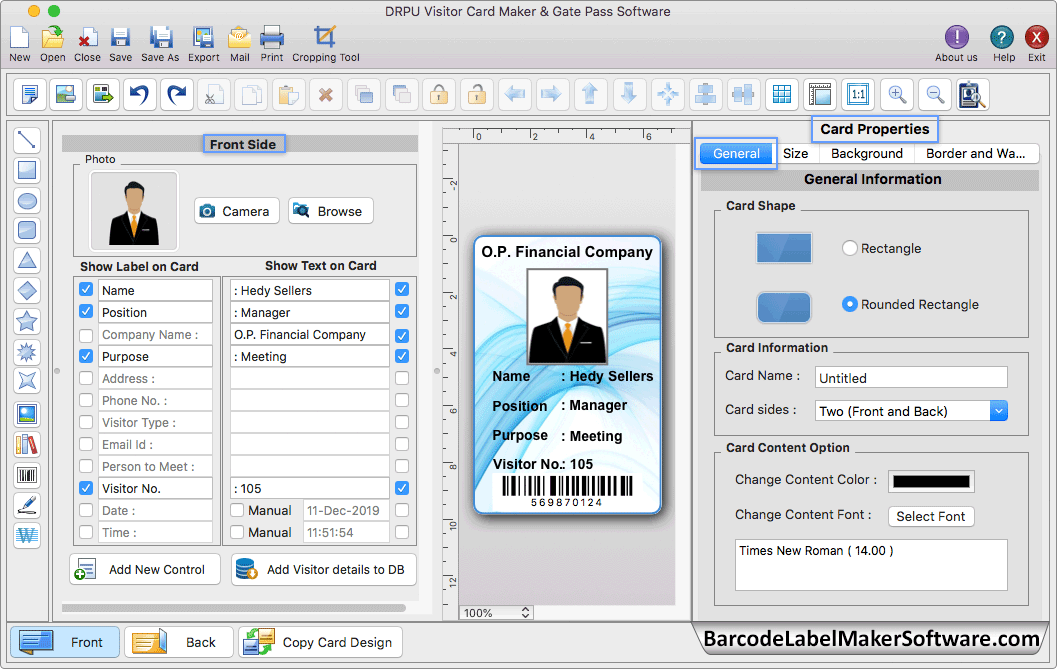The width and height of the screenshot is (1057, 669).
Task: Switch to the Front side tab
Action: pos(65,642)
